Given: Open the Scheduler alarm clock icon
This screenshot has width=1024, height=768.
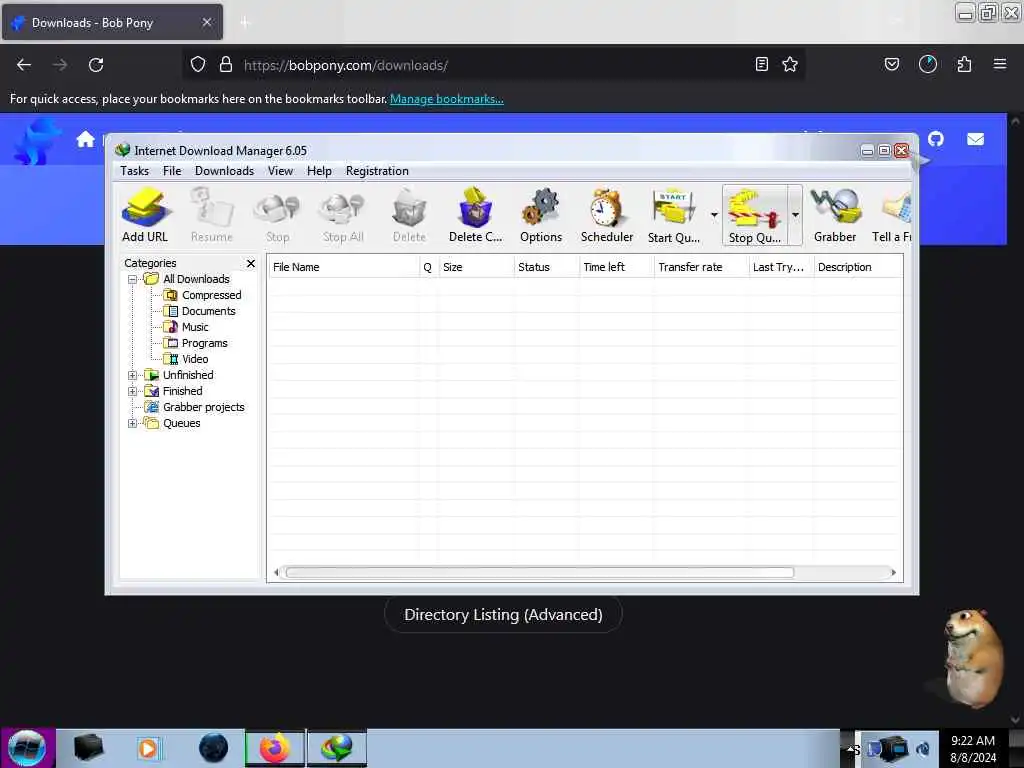Looking at the screenshot, I should coord(607,215).
